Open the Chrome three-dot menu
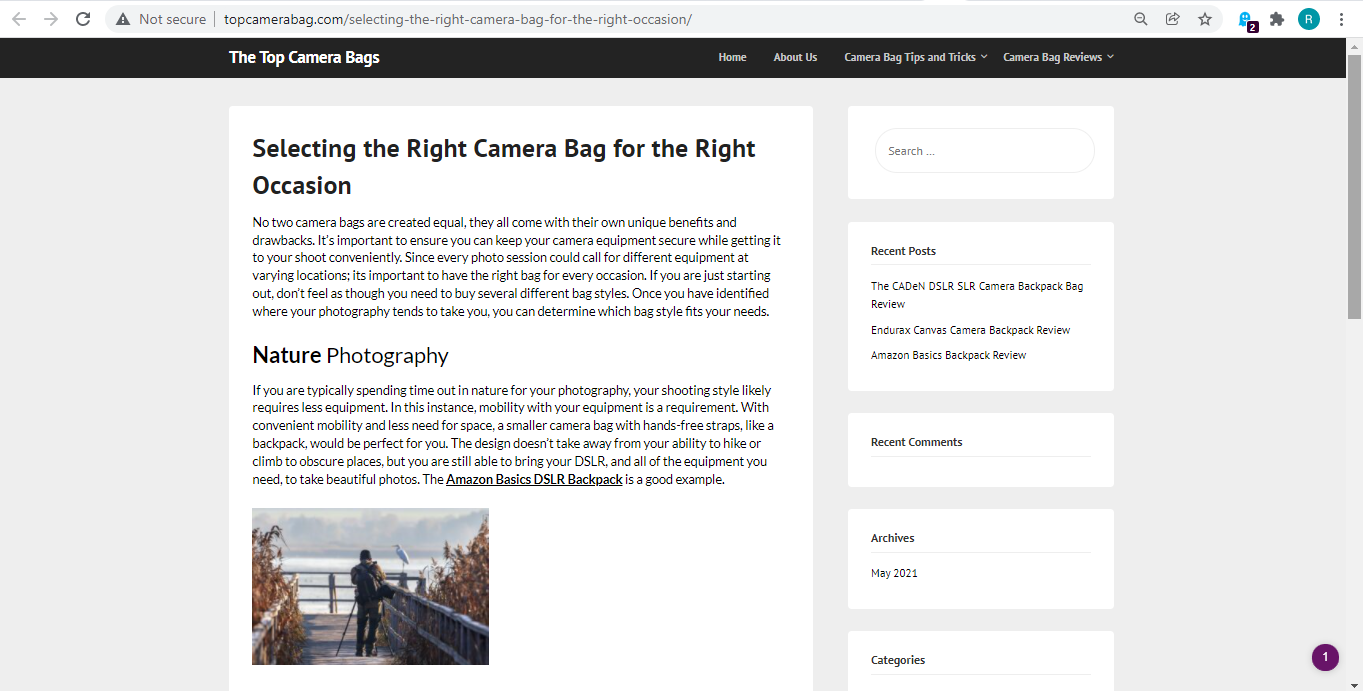 [x=1341, y=19]
